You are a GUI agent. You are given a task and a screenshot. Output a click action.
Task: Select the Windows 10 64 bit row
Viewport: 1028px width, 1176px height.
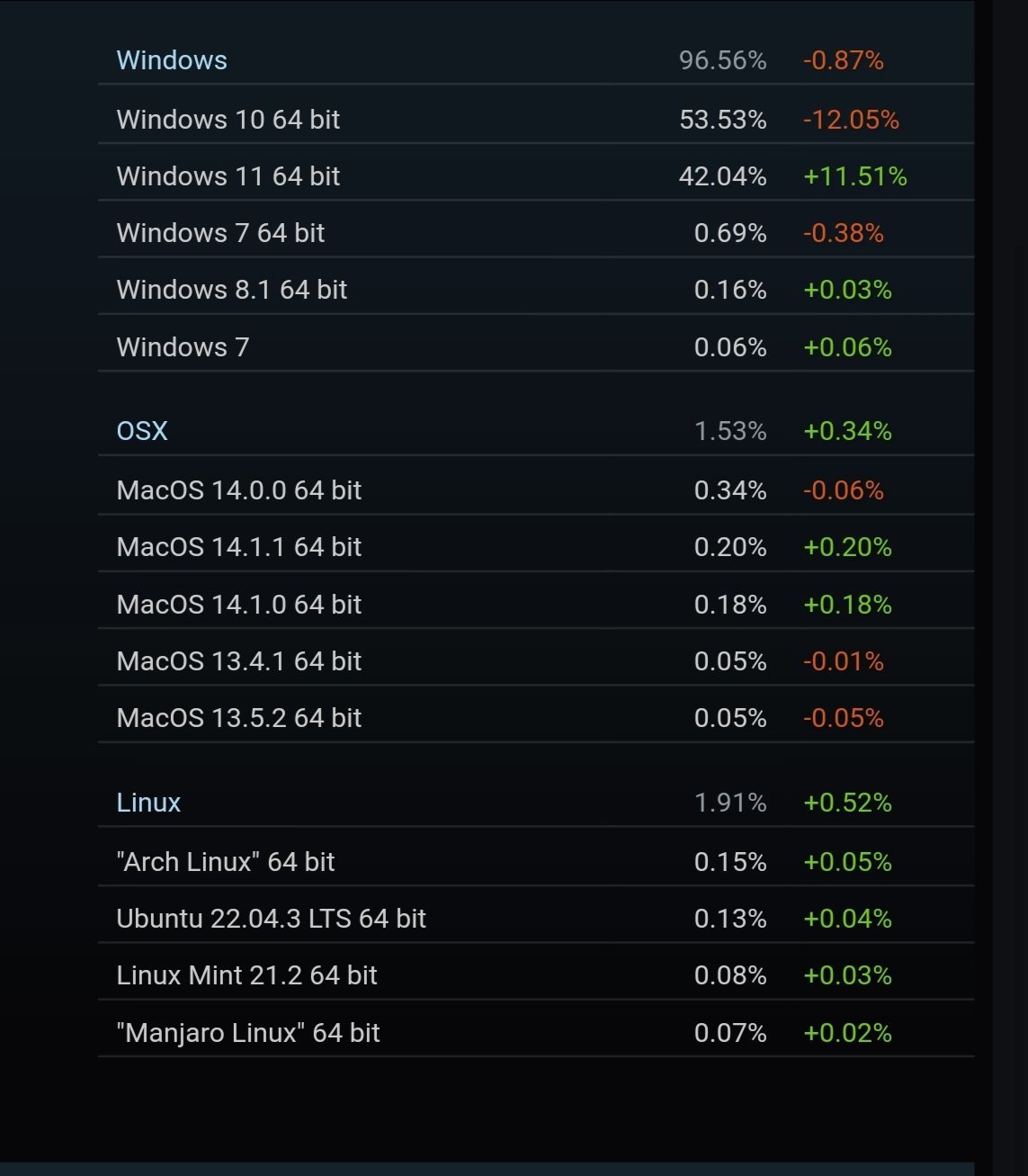pos(228,120)
